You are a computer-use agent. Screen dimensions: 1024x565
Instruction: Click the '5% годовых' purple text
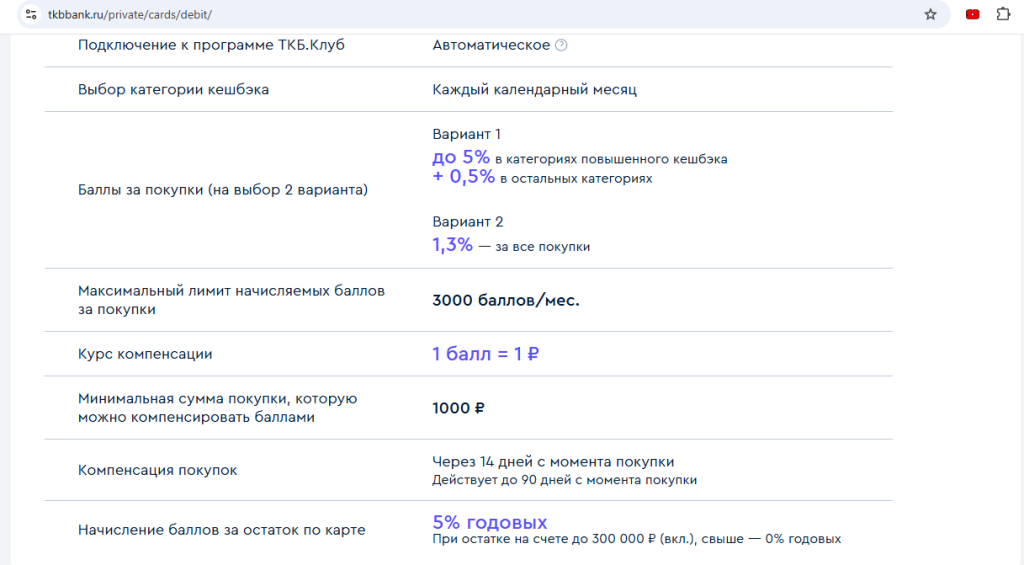click(x=489, y=522)
